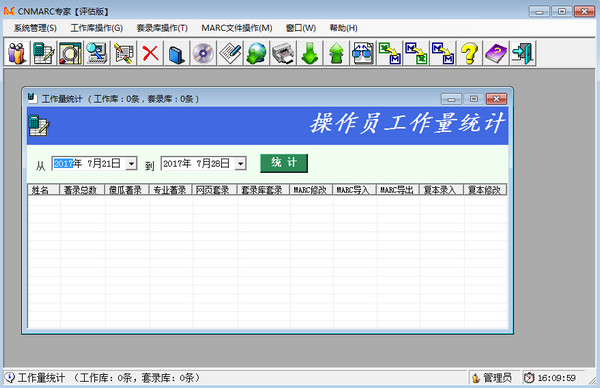The height and width of the screenshot is (388, 600).
Task: Click the globe web cataloging icon
Action: 256,53
